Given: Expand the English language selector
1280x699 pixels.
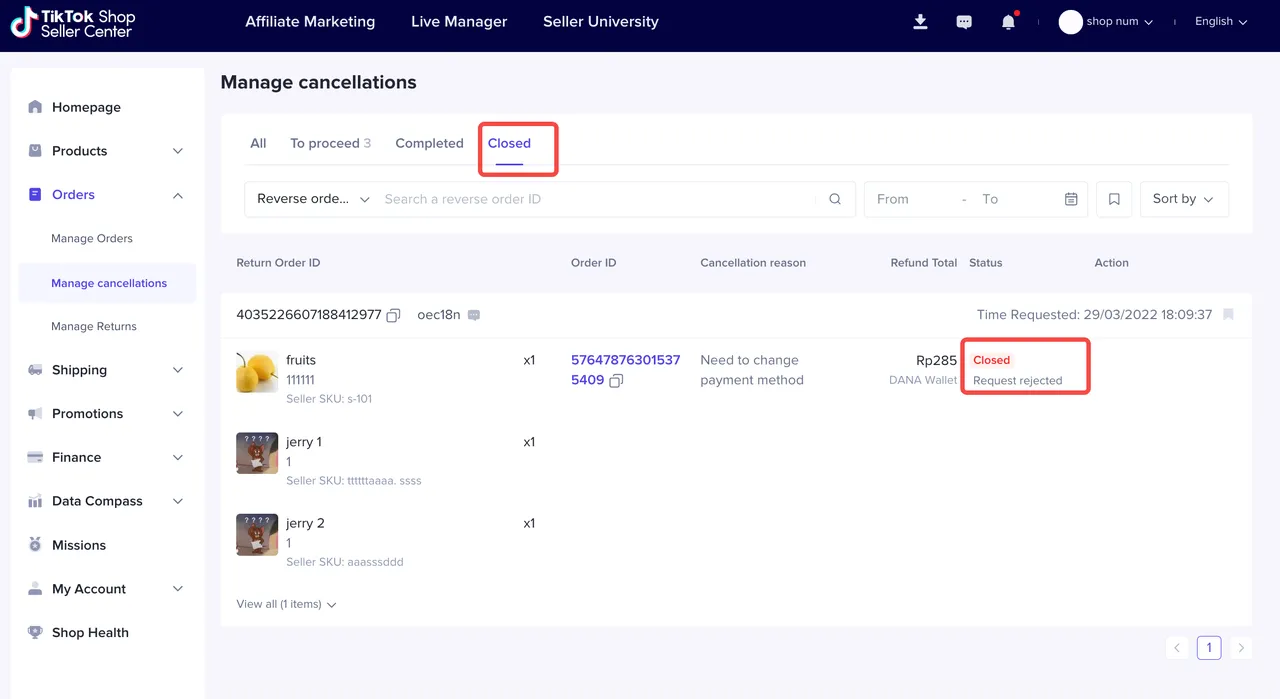Looking at the screenshot, I should click(x=1221, y=22).
